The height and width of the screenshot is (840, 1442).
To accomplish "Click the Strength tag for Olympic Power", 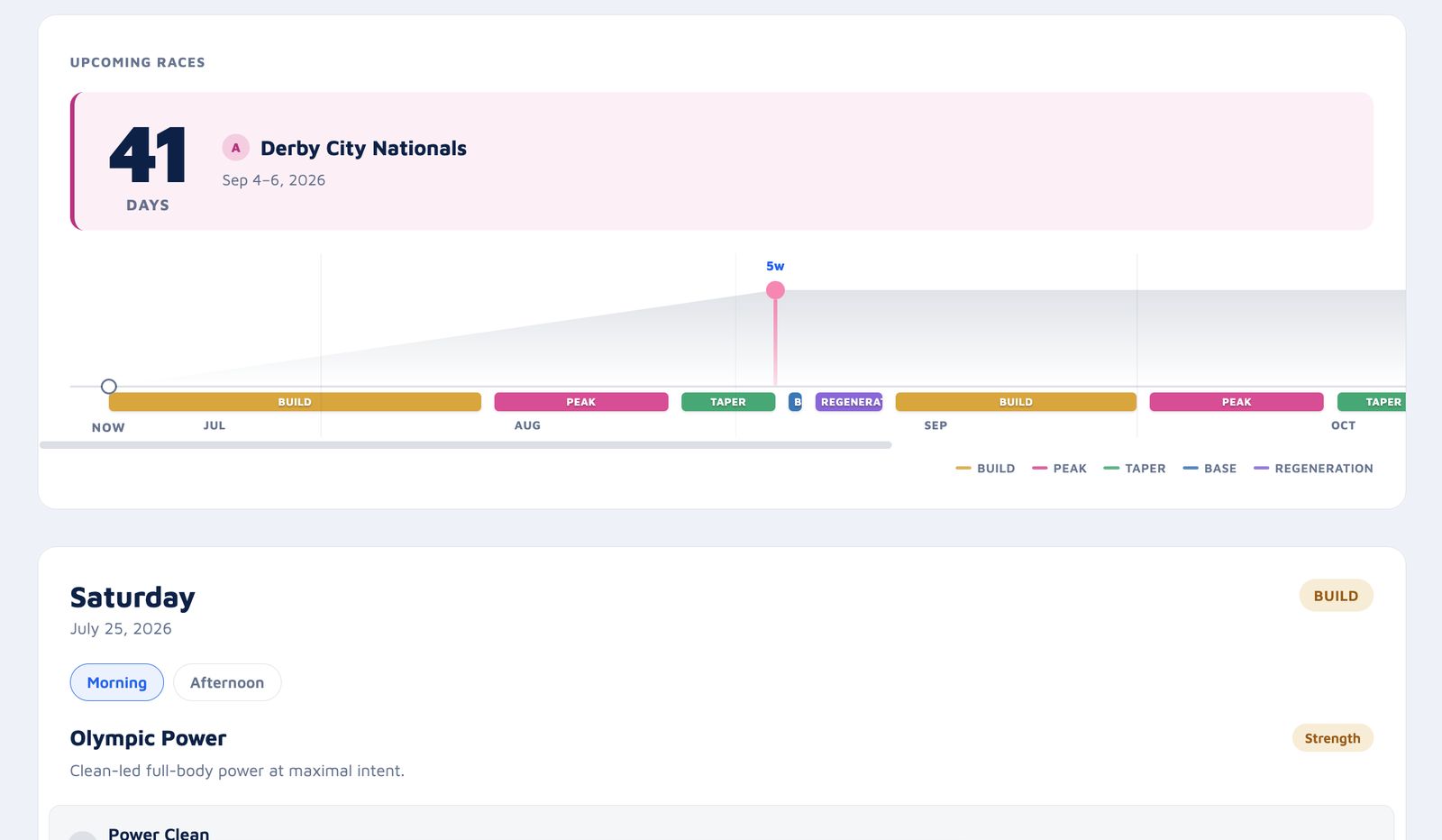I will point(1333,738).
